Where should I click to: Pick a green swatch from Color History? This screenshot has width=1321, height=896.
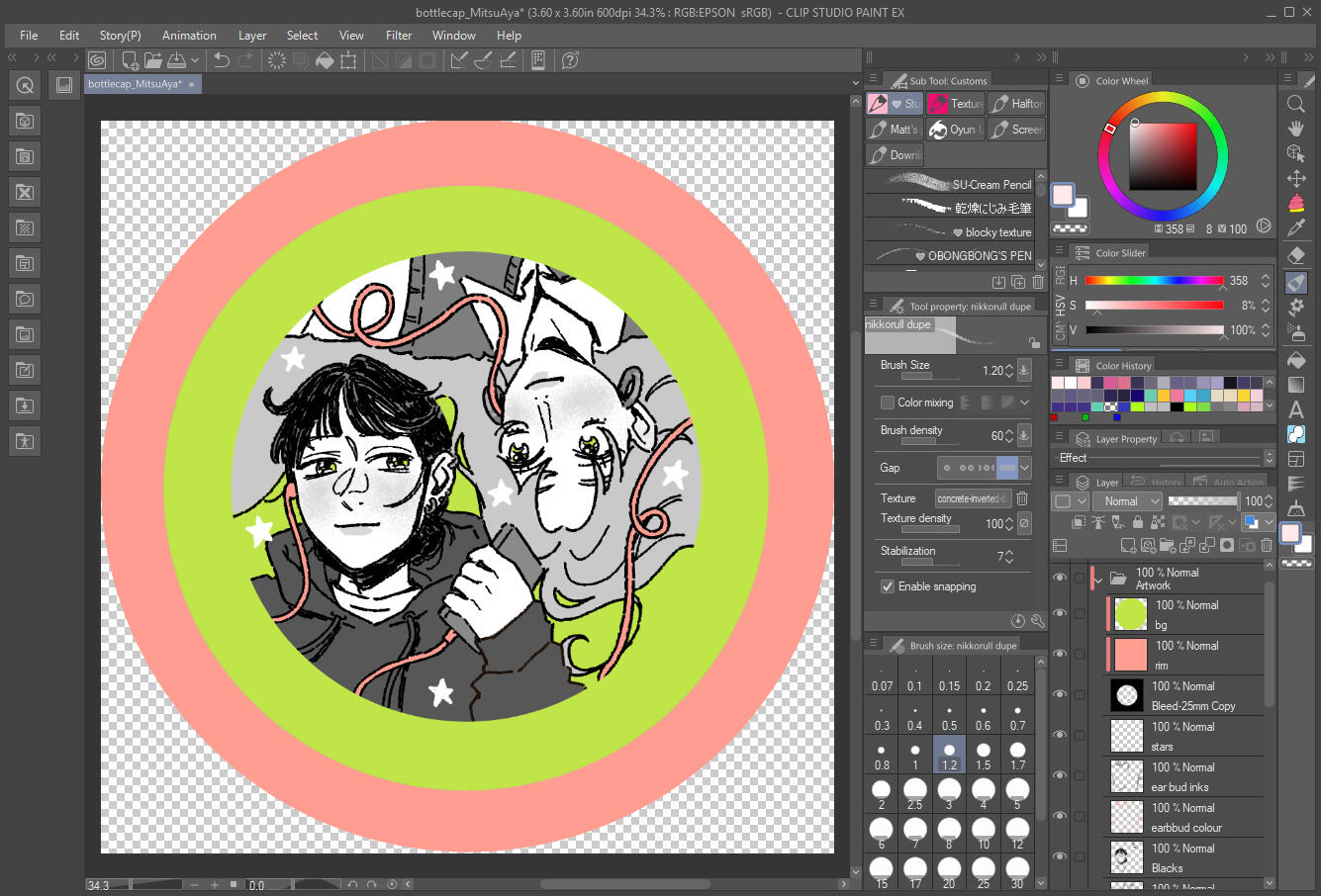[x=1136, y=406]
